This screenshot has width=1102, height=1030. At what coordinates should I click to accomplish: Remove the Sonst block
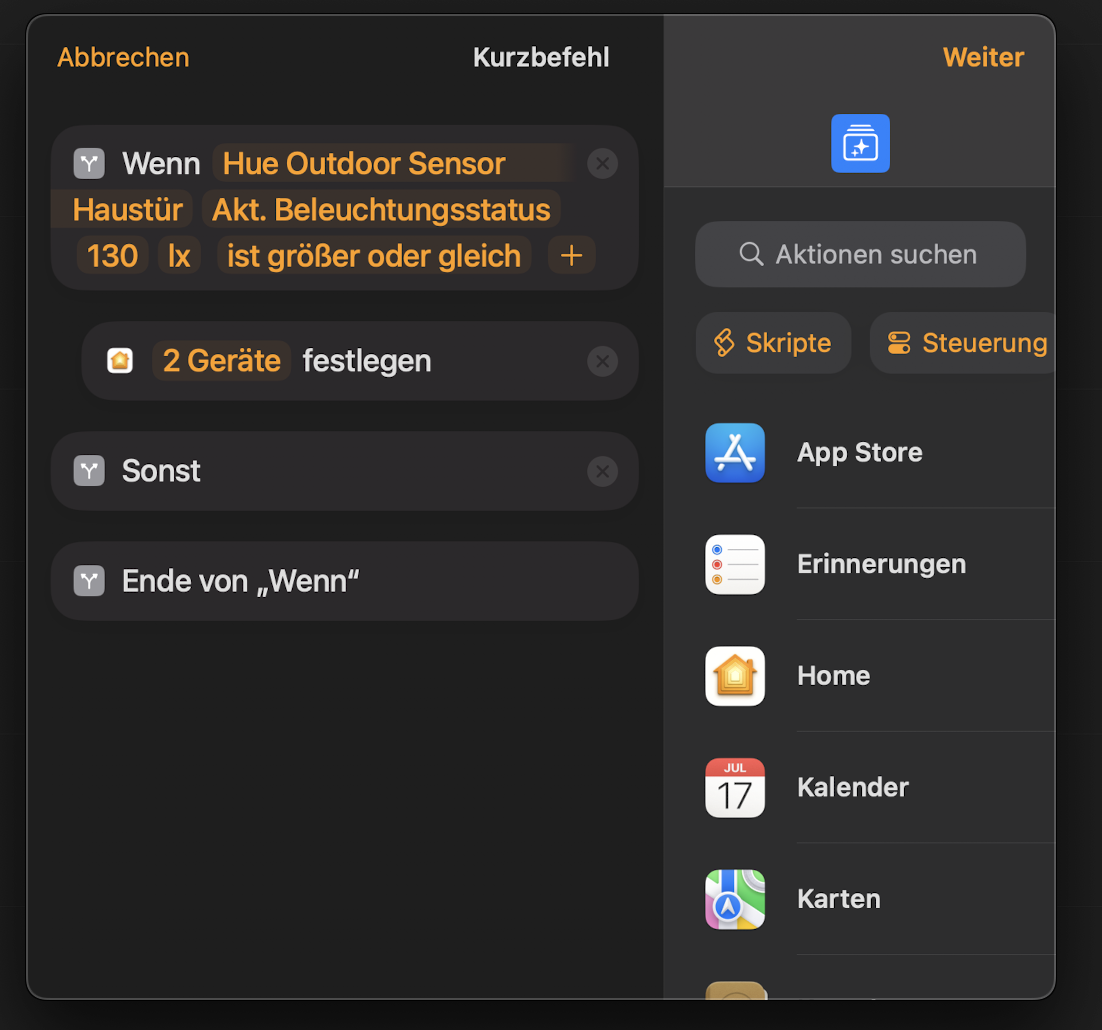point(602,471)
